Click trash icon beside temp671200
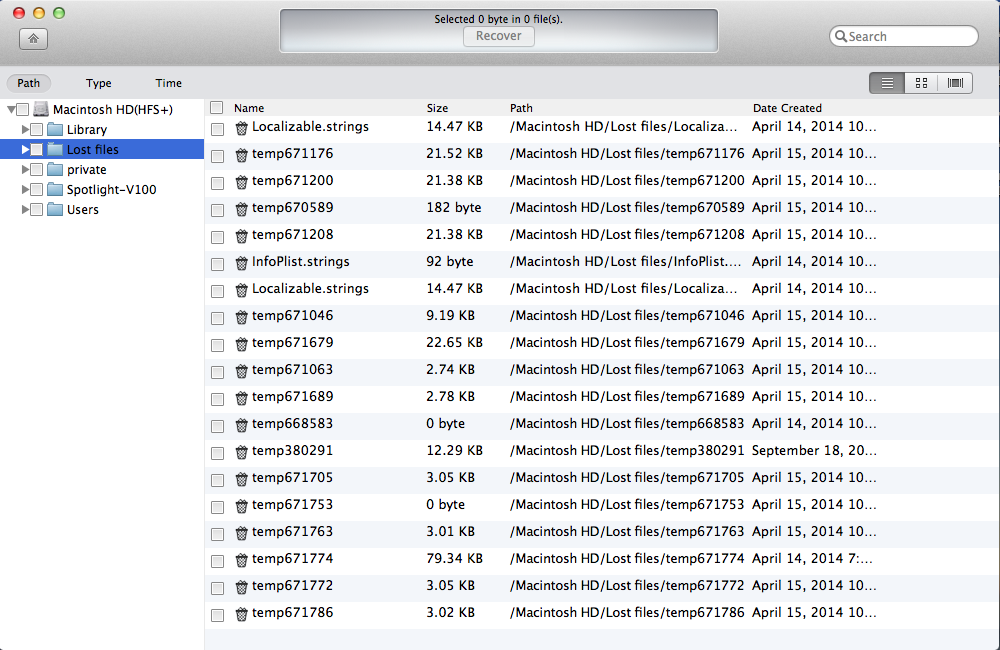The width and height of the screenshot is (1000, 650). (241, 182)
